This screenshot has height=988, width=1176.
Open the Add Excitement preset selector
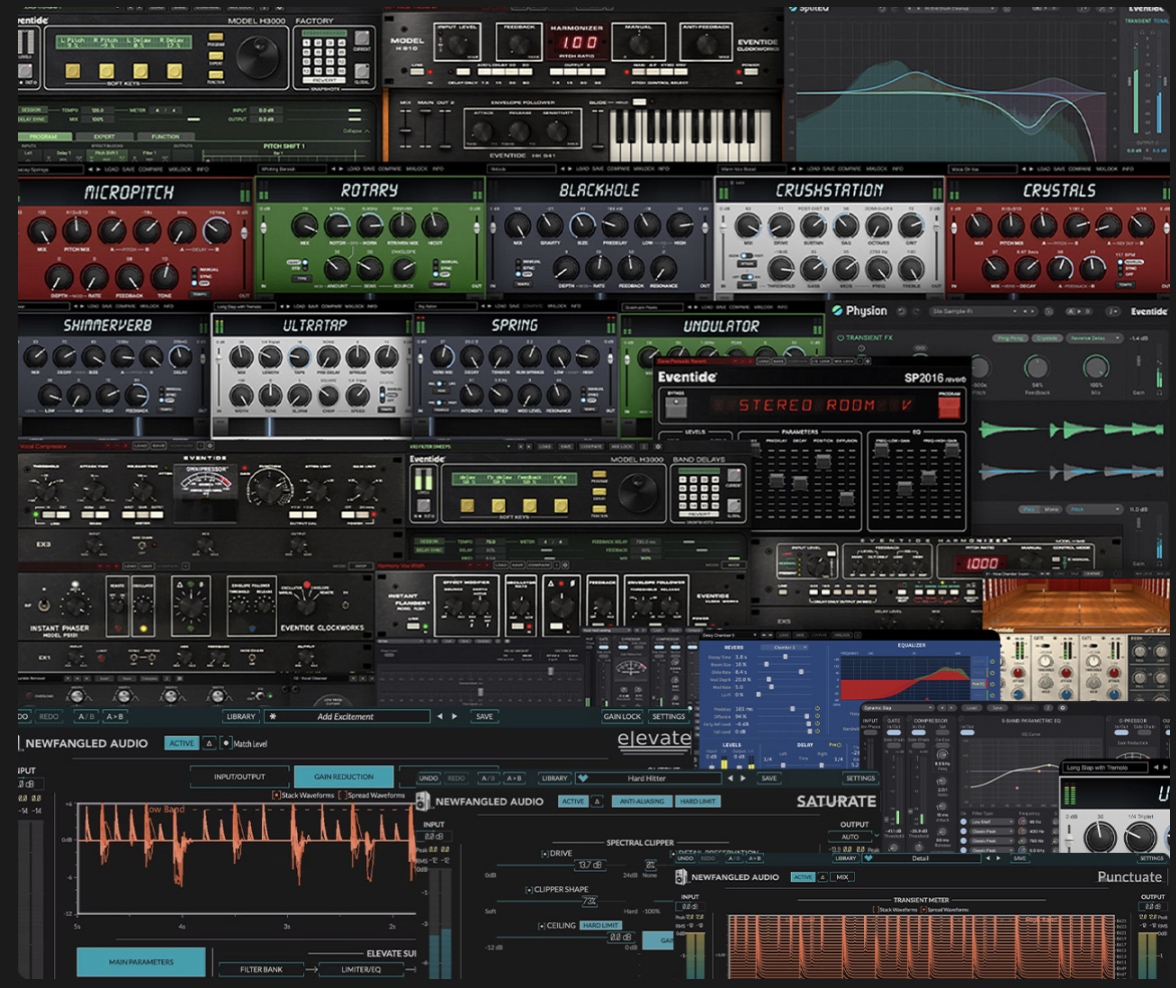[347, 716]
